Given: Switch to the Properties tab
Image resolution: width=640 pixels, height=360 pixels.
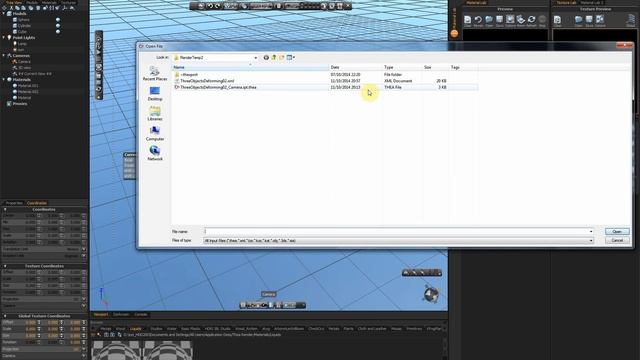Looking at the screenshot, I should [14, 203].
